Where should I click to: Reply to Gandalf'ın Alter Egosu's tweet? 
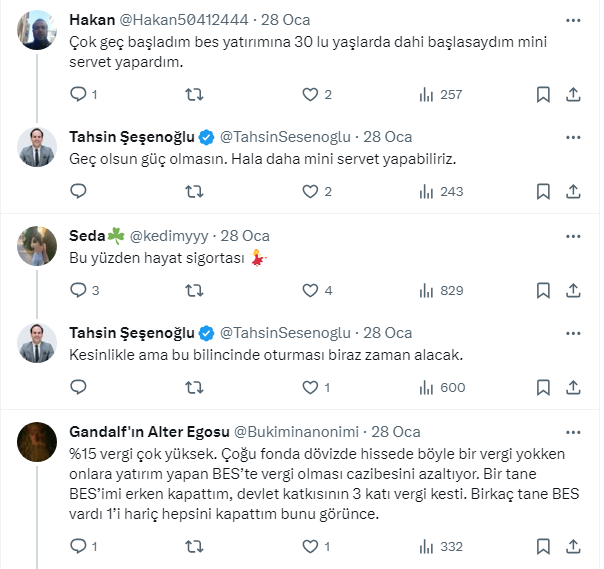coord(79,546)
